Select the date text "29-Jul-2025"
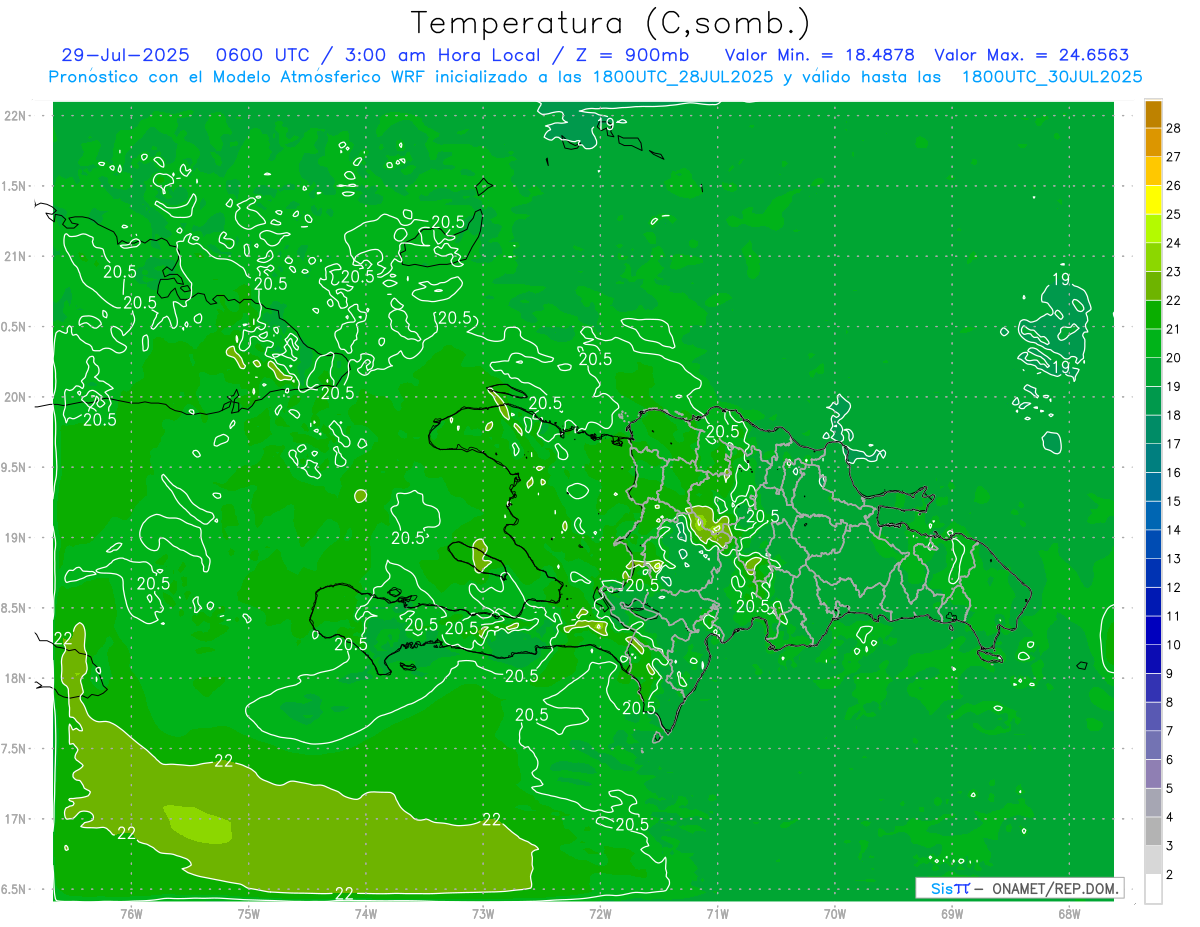This screenshot has height=927, width=1200. 125,55
